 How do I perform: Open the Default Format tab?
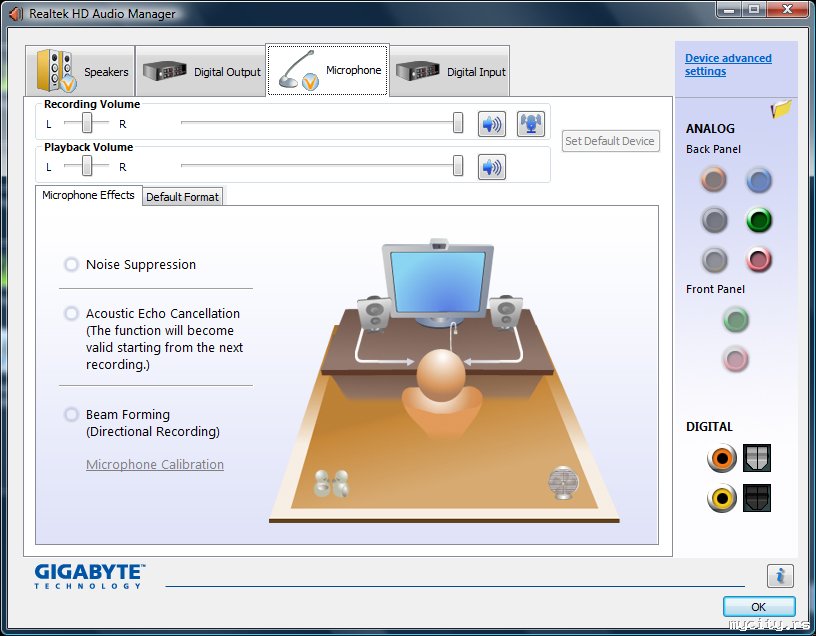coord(182,197)
